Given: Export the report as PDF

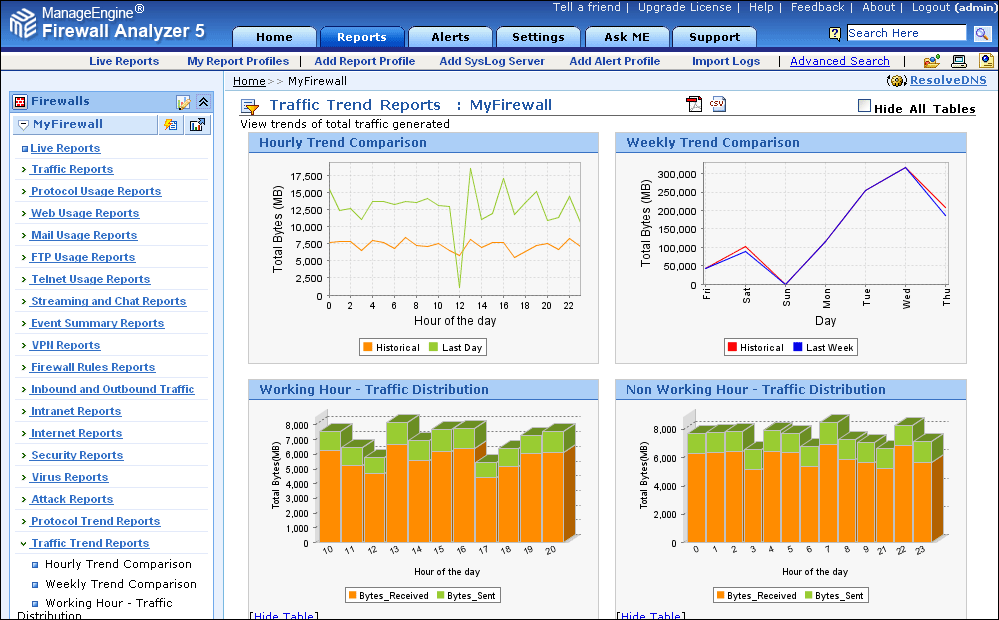Looking at the screenshot, I should coord(694,105).
